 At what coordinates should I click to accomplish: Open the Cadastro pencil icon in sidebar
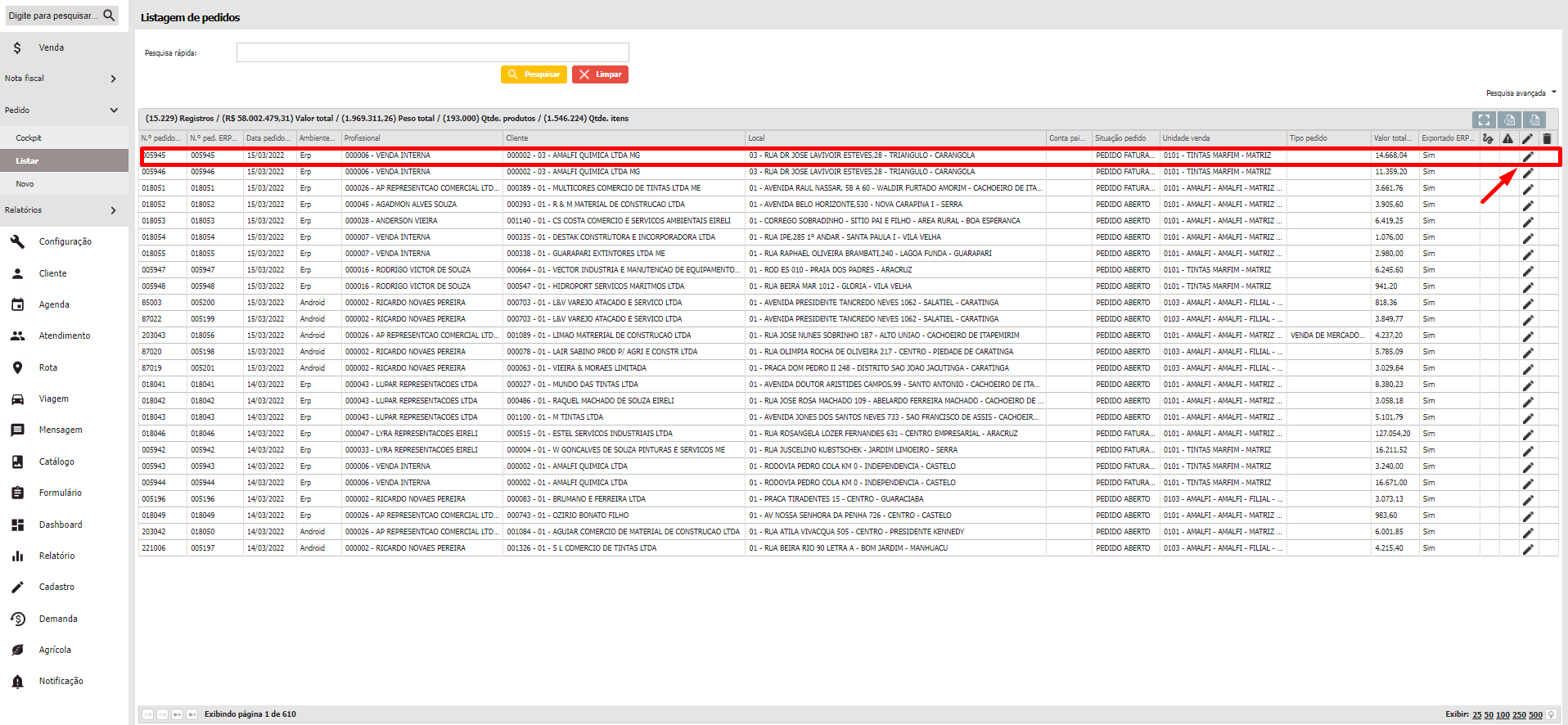[x=17, y=587]
